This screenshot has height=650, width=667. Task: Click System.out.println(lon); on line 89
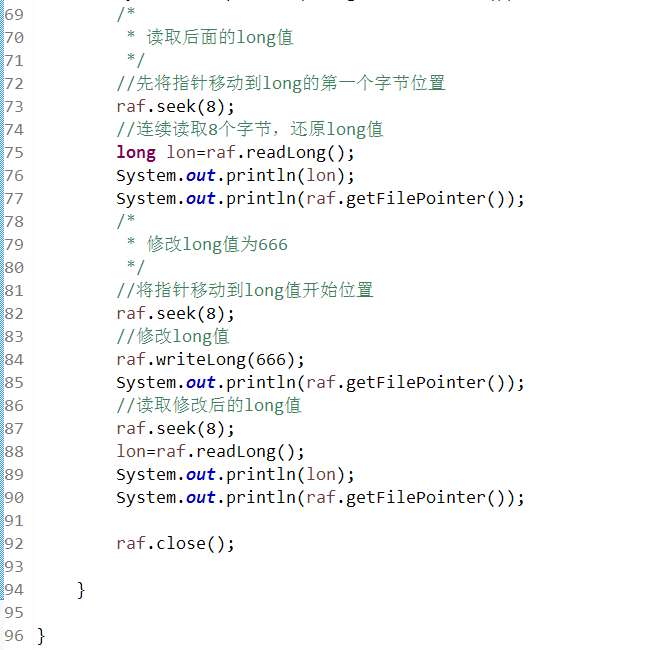[x=235, y=475]
